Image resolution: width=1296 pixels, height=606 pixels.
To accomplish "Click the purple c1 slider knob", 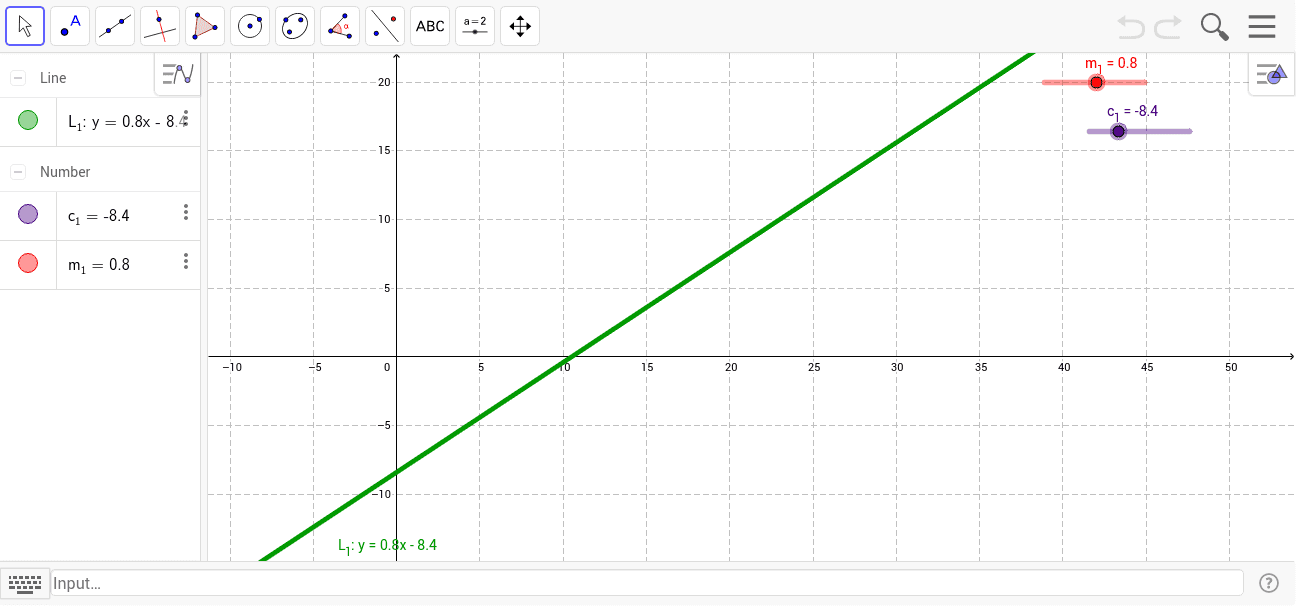I will pos(1118,131).
